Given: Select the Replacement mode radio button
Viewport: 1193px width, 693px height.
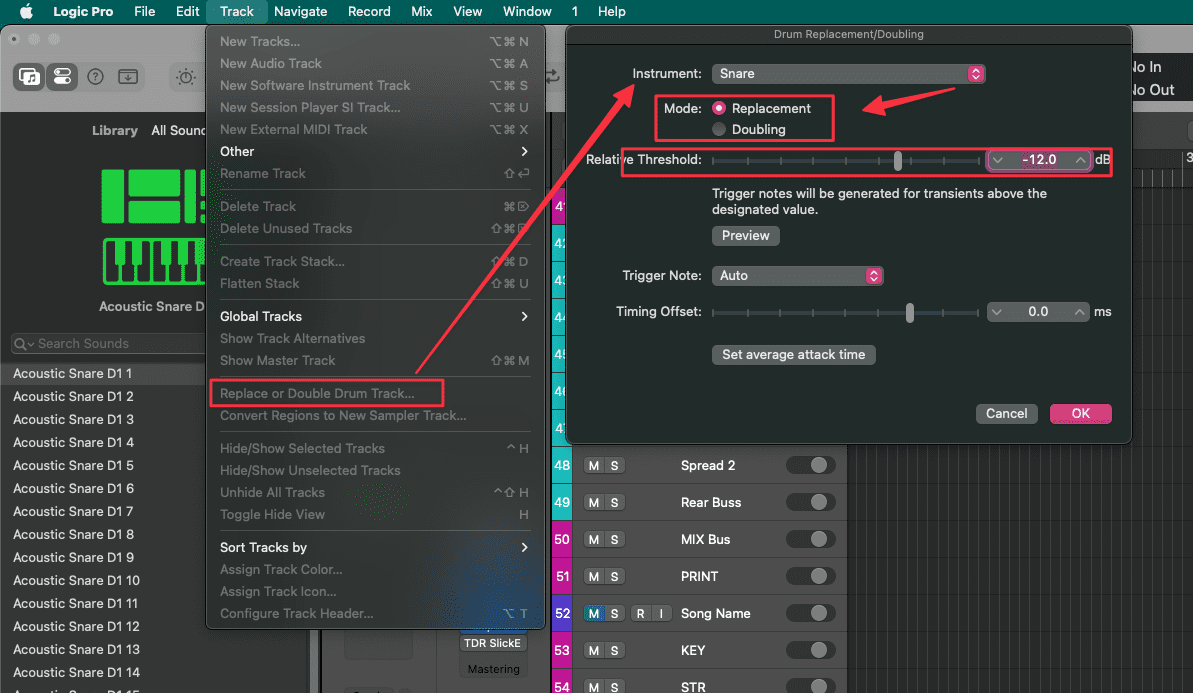Looking at the screenshot, I should [719, 108].
